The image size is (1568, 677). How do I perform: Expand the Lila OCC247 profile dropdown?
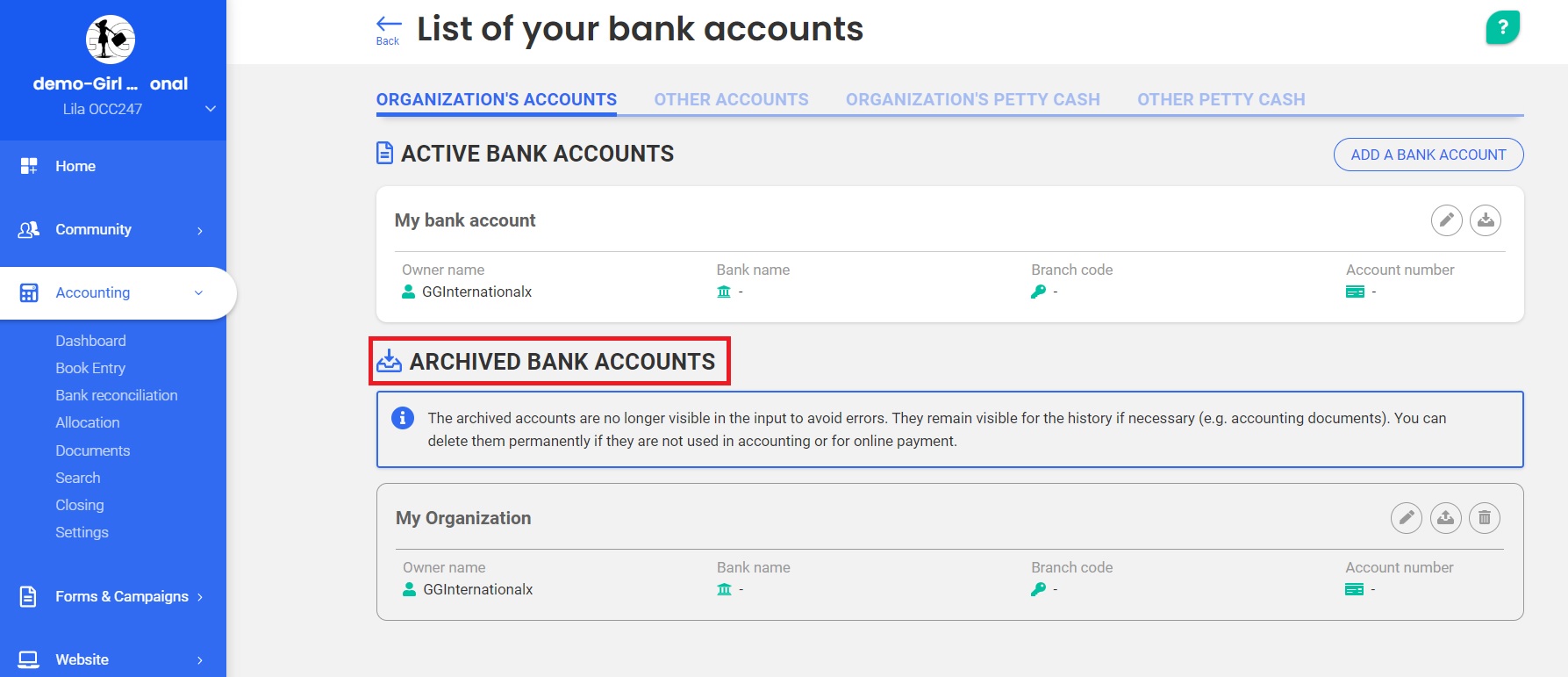[210, 109]
